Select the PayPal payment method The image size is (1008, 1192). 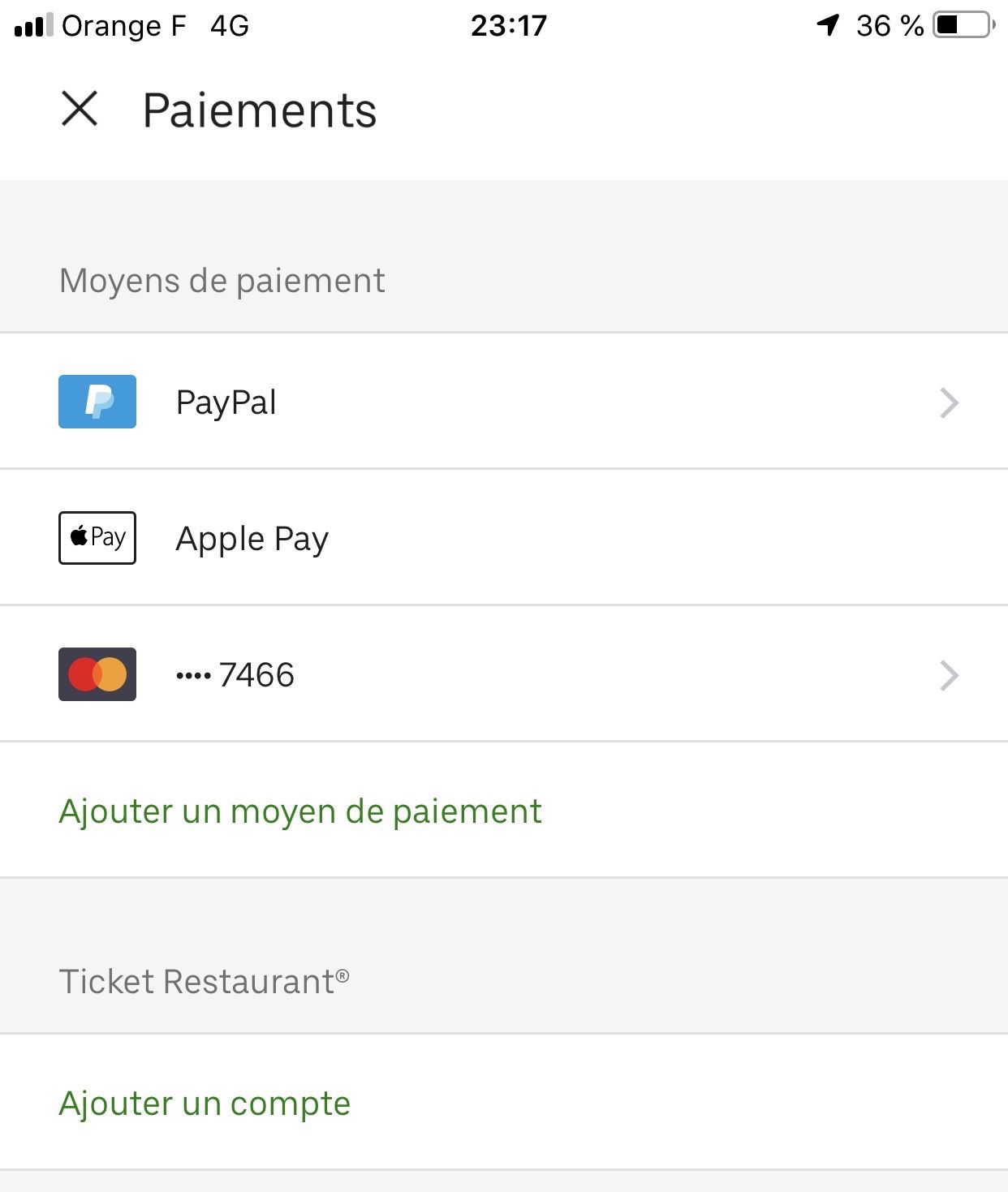click(x=226, y=402)
